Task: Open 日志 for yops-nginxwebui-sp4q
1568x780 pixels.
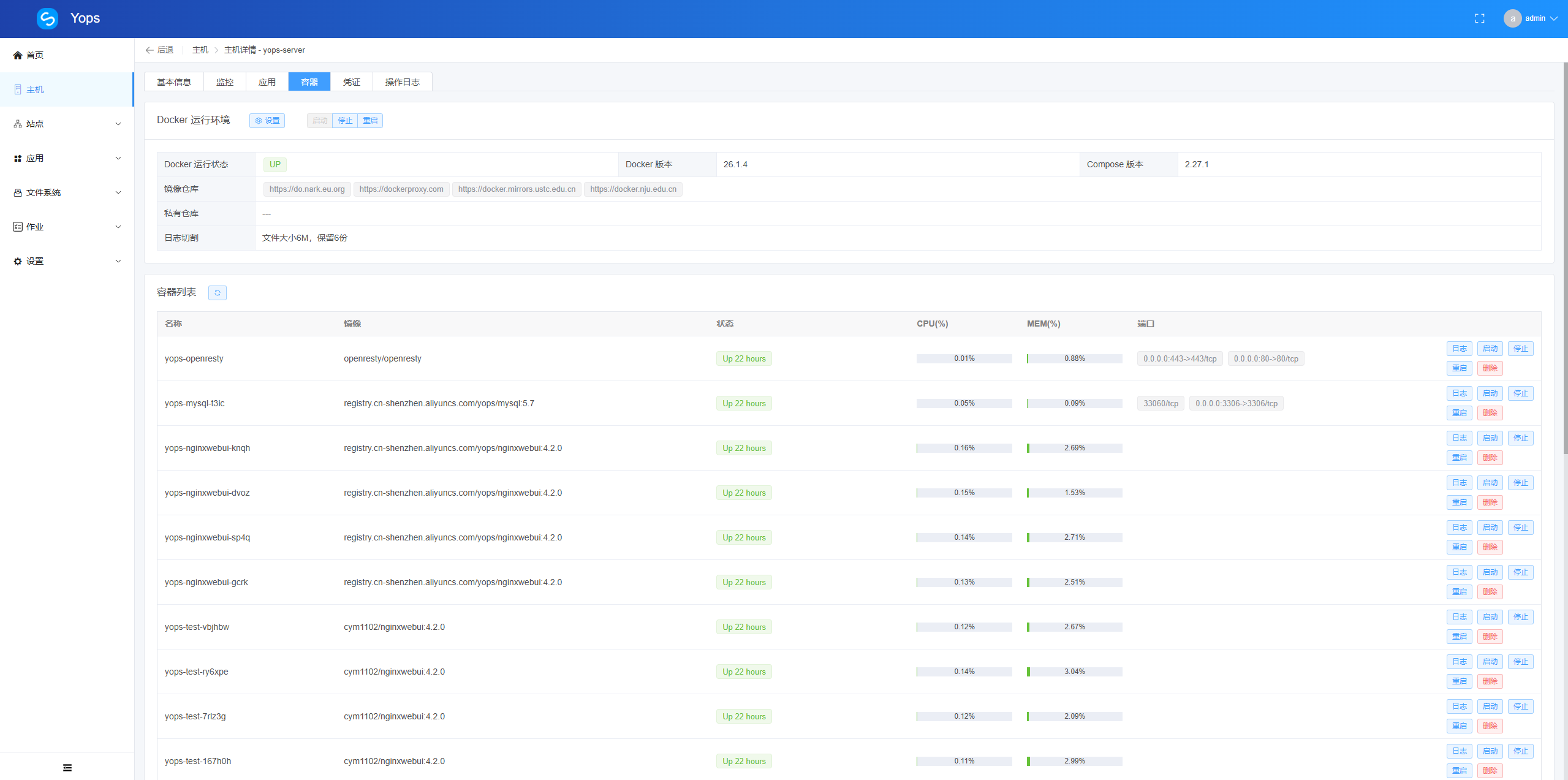Action: pyautogui.click(x=1460, y=528)
